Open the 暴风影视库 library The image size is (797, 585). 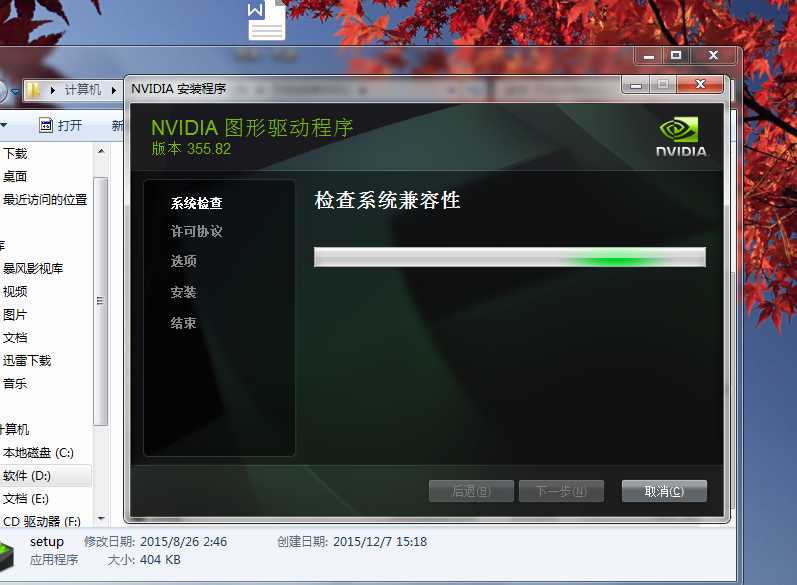[33, 268]
